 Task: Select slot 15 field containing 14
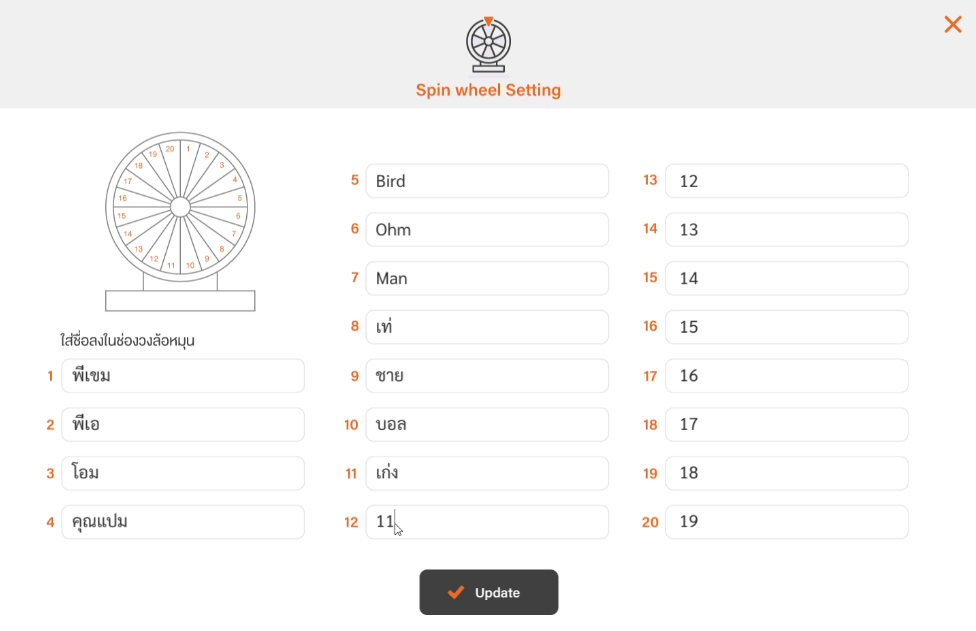787,278
